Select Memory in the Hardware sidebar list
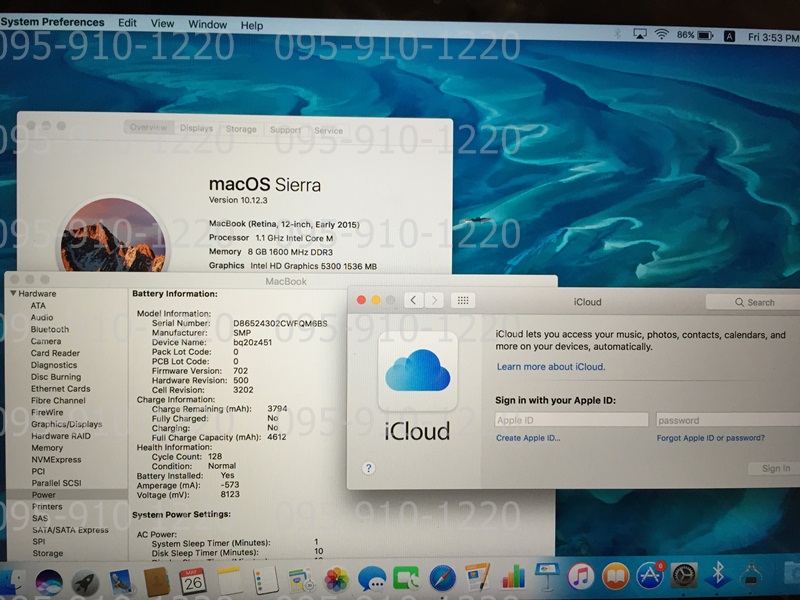 tap(47, 447)
